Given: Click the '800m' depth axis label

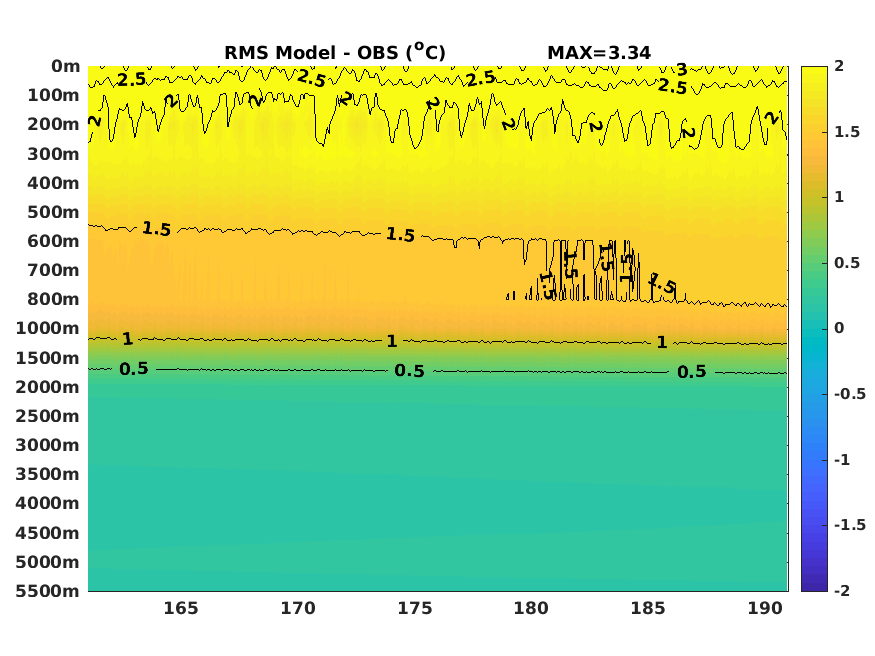Looking at the screenshot, I should 54,299.
